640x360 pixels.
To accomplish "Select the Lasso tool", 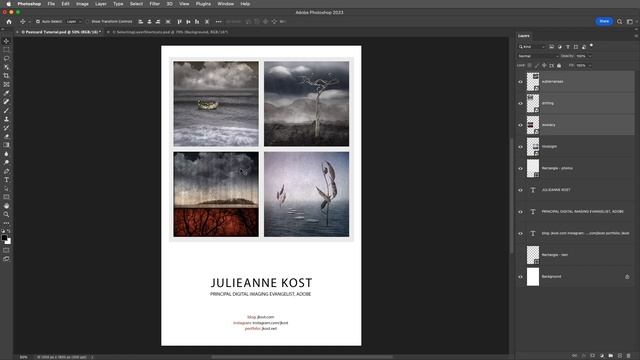I will (x=6, y=58).
